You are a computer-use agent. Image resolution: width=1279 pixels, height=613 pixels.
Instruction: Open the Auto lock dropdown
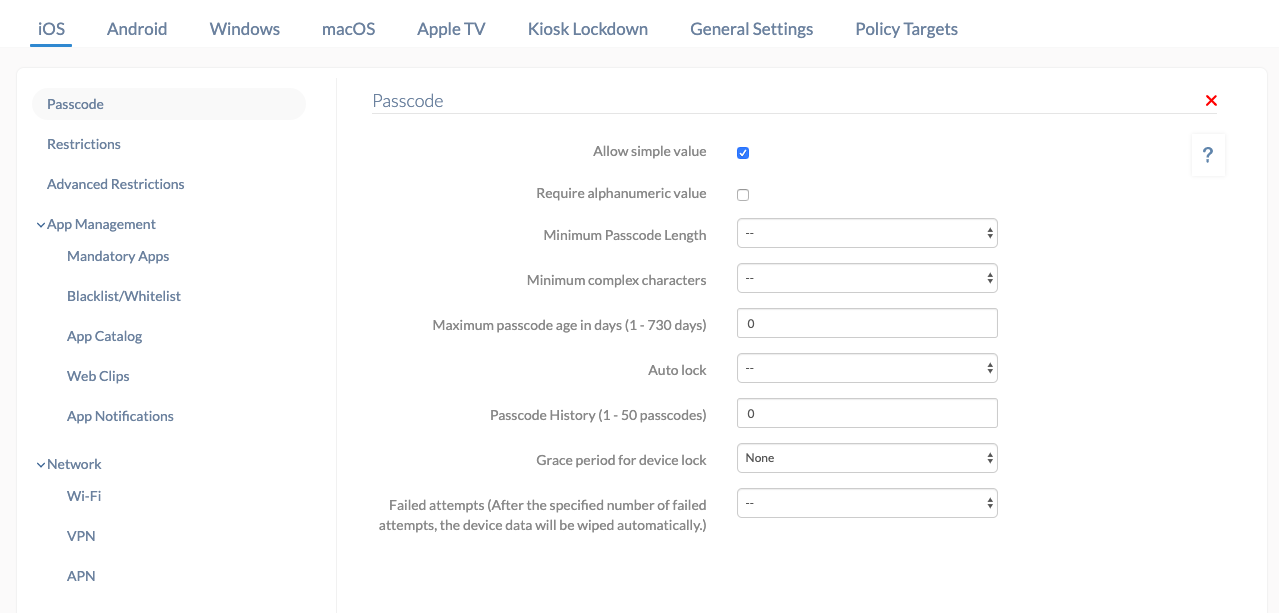coord(867,368)
